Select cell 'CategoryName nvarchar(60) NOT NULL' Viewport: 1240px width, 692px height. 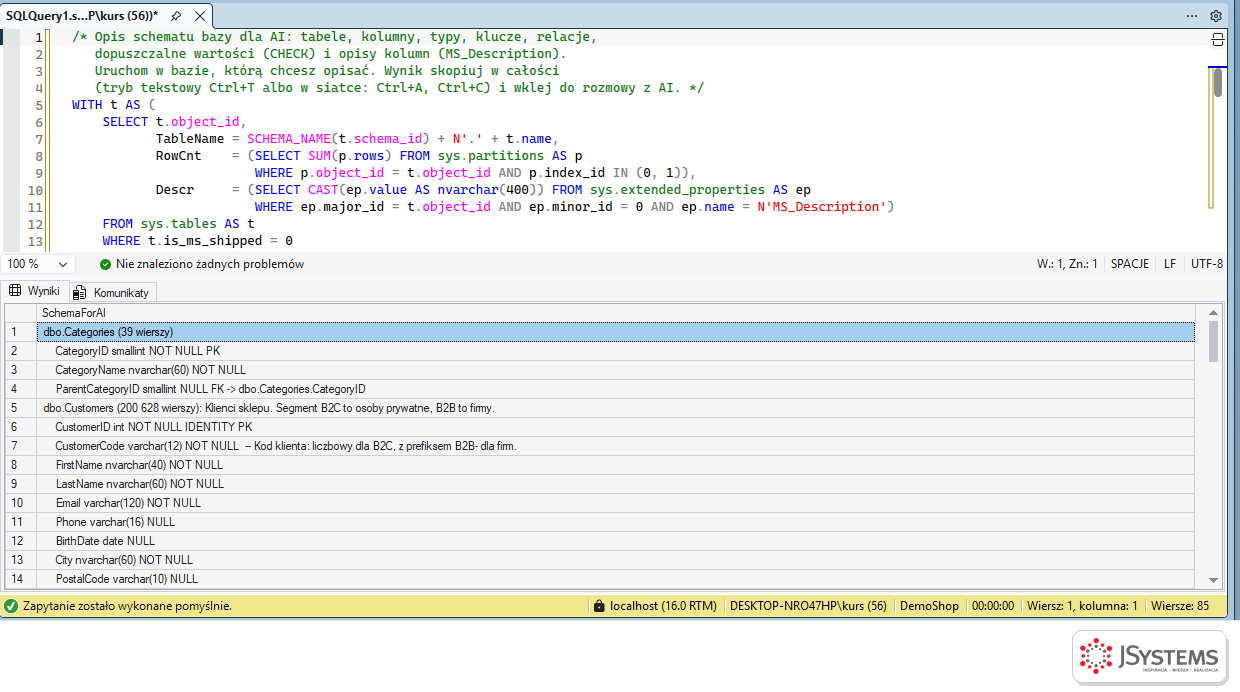coord(616,370)
